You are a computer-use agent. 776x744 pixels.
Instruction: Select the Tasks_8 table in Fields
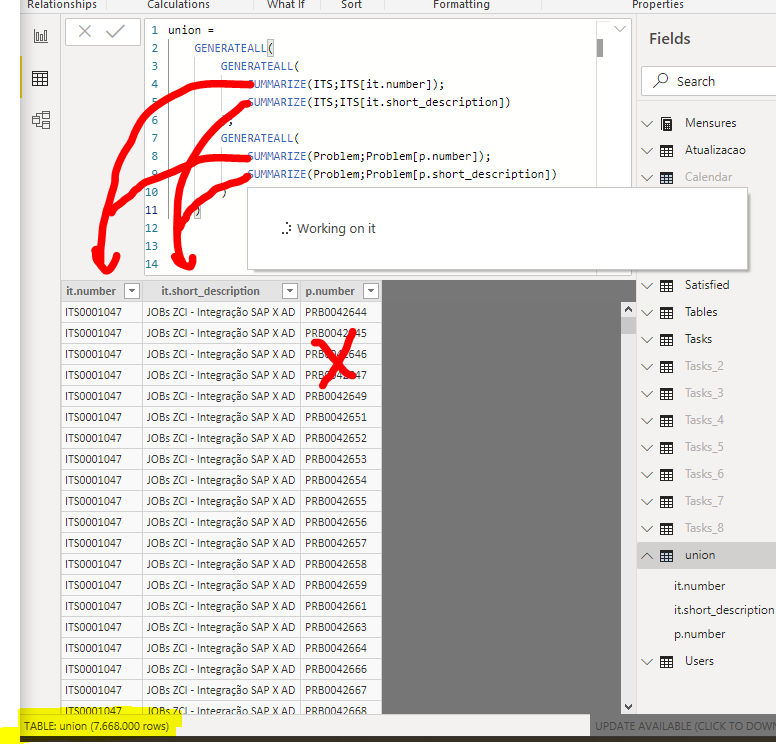(x=704, y=528)
